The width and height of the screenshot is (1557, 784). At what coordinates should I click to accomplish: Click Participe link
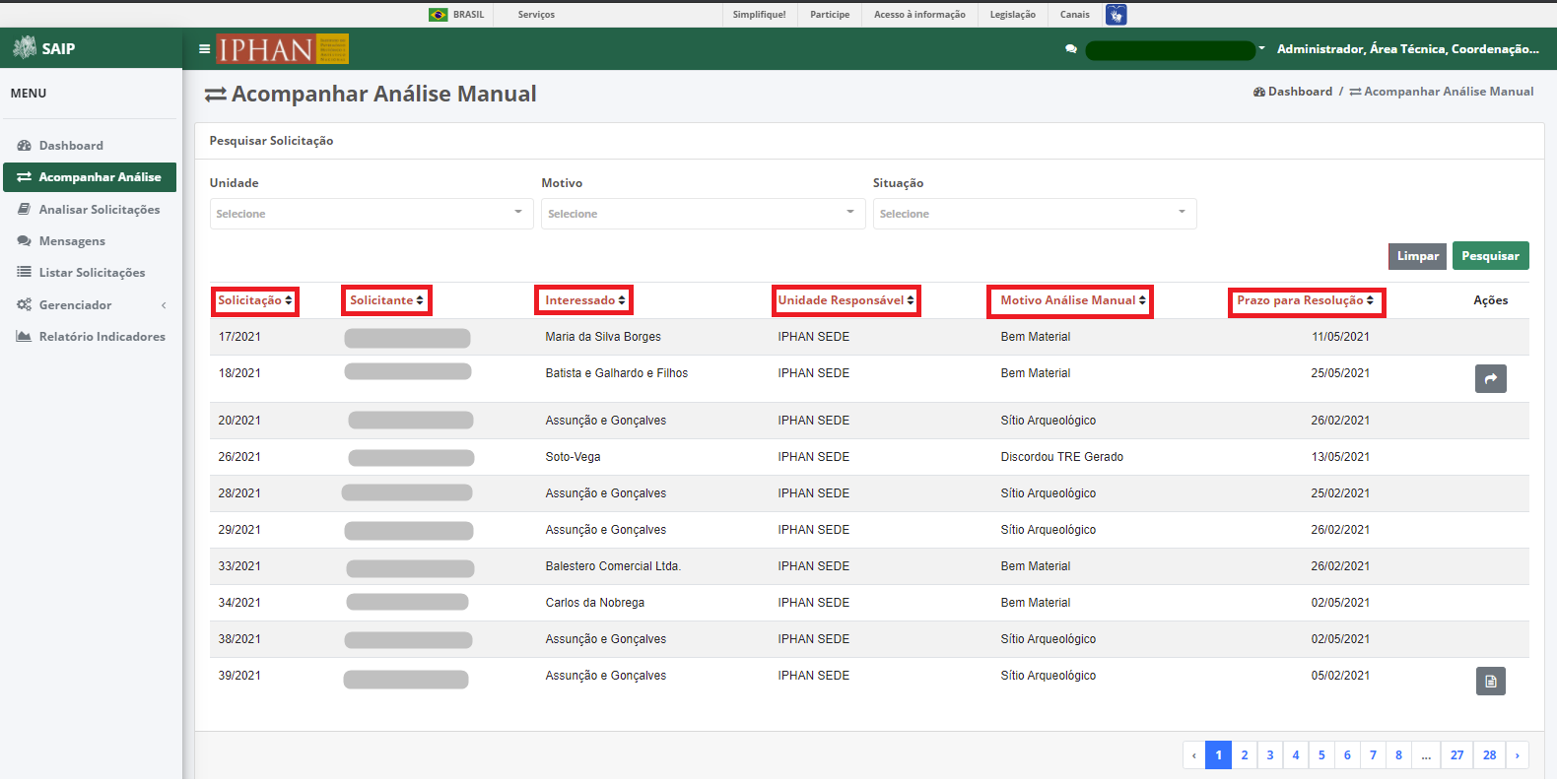point(830,15)
